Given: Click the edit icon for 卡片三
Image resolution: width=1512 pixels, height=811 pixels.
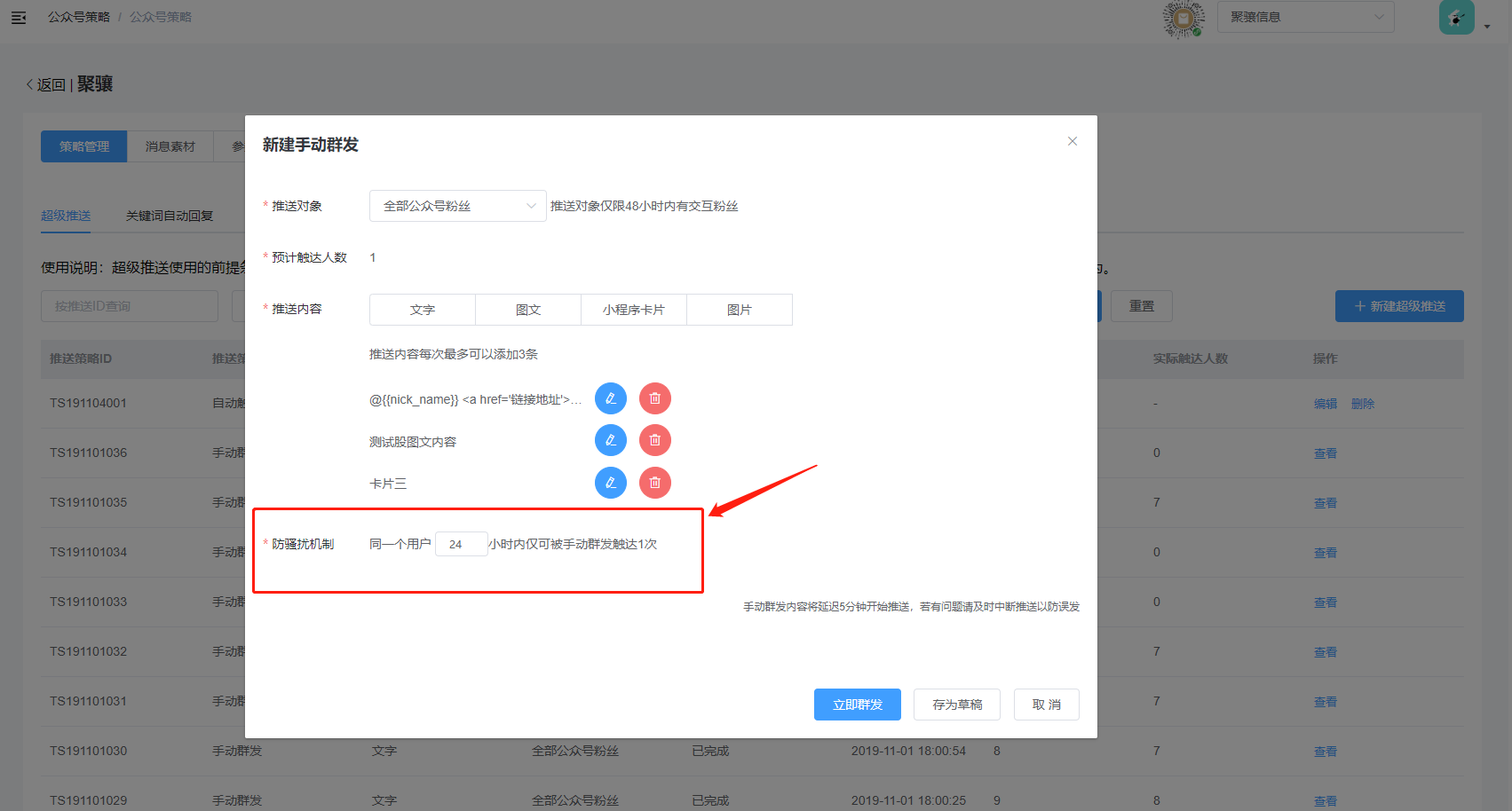Looking at the screenshot, I should tap(610, 483).
